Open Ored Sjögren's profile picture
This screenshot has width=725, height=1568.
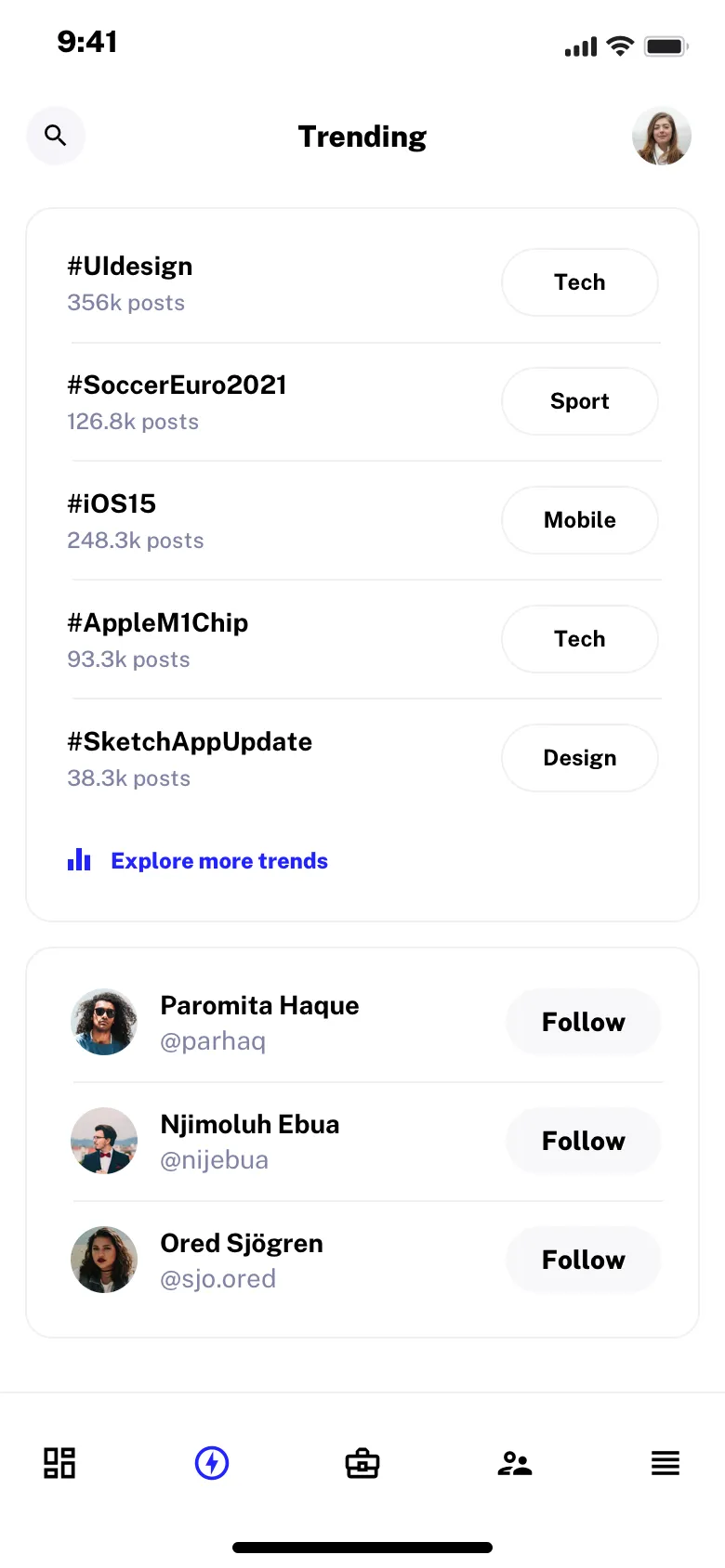[104, 1260]
